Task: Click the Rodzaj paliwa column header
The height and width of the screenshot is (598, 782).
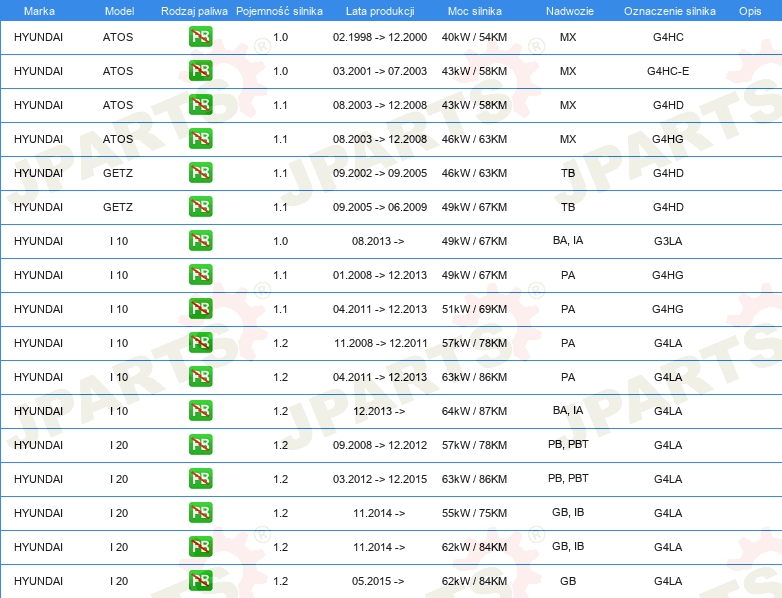Action: [x=194, y=11]
